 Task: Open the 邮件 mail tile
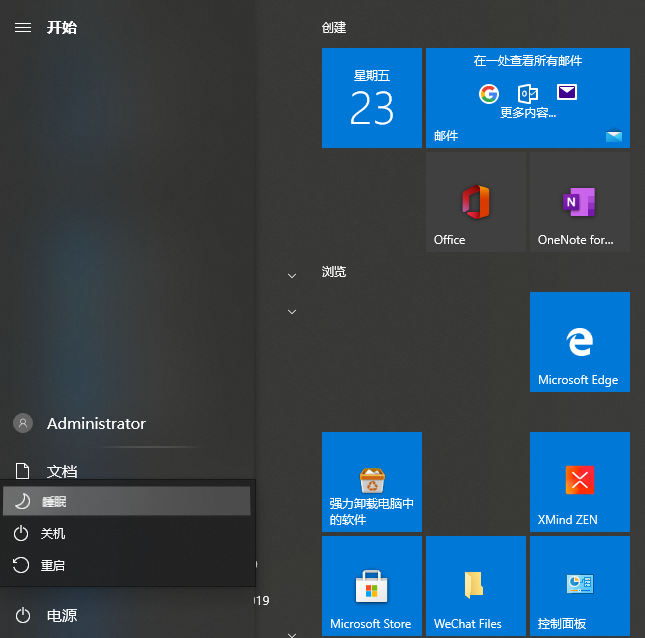point(527,98)
